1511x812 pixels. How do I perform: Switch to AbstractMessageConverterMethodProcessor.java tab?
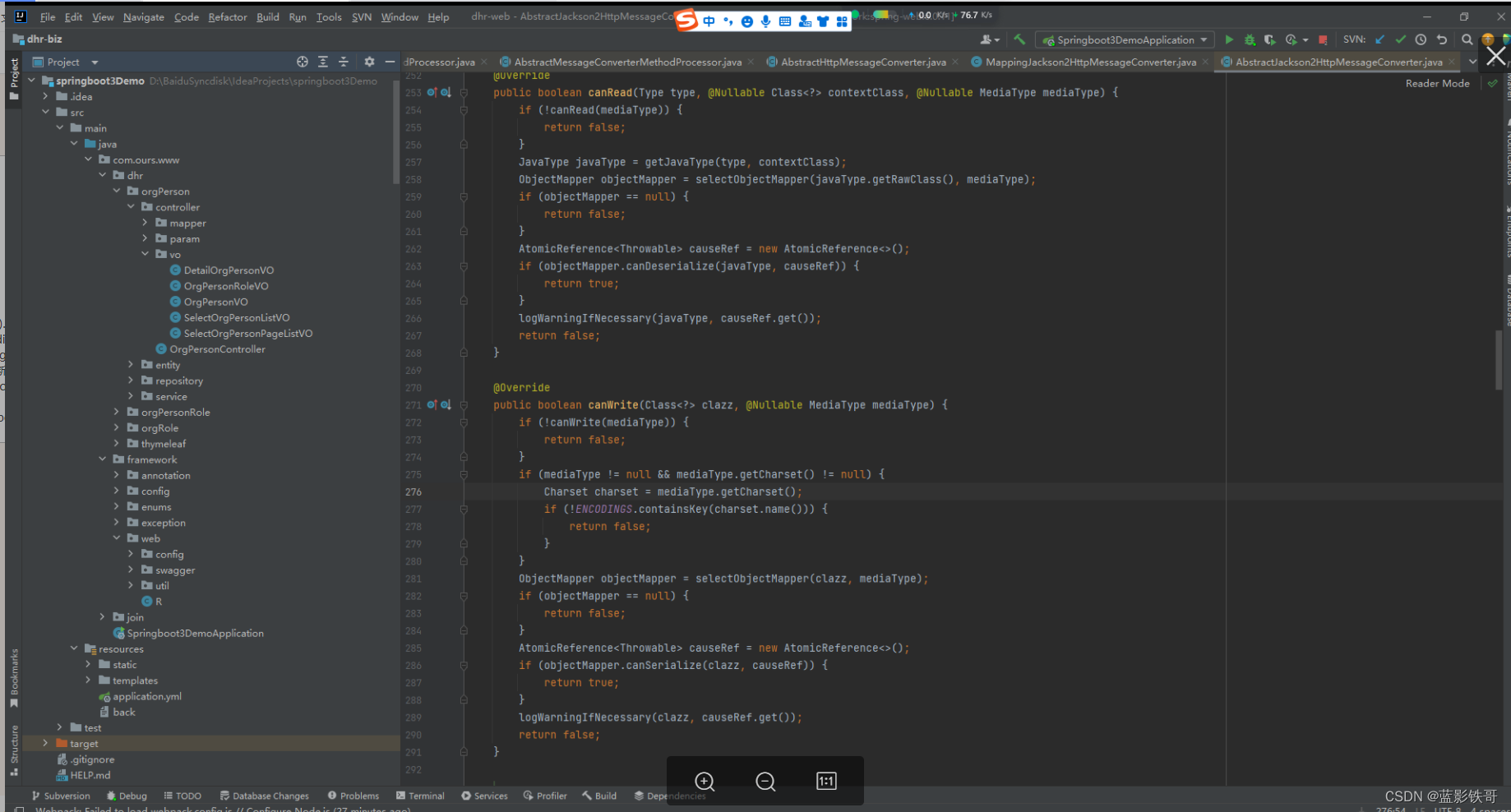(x=628, y=62)
